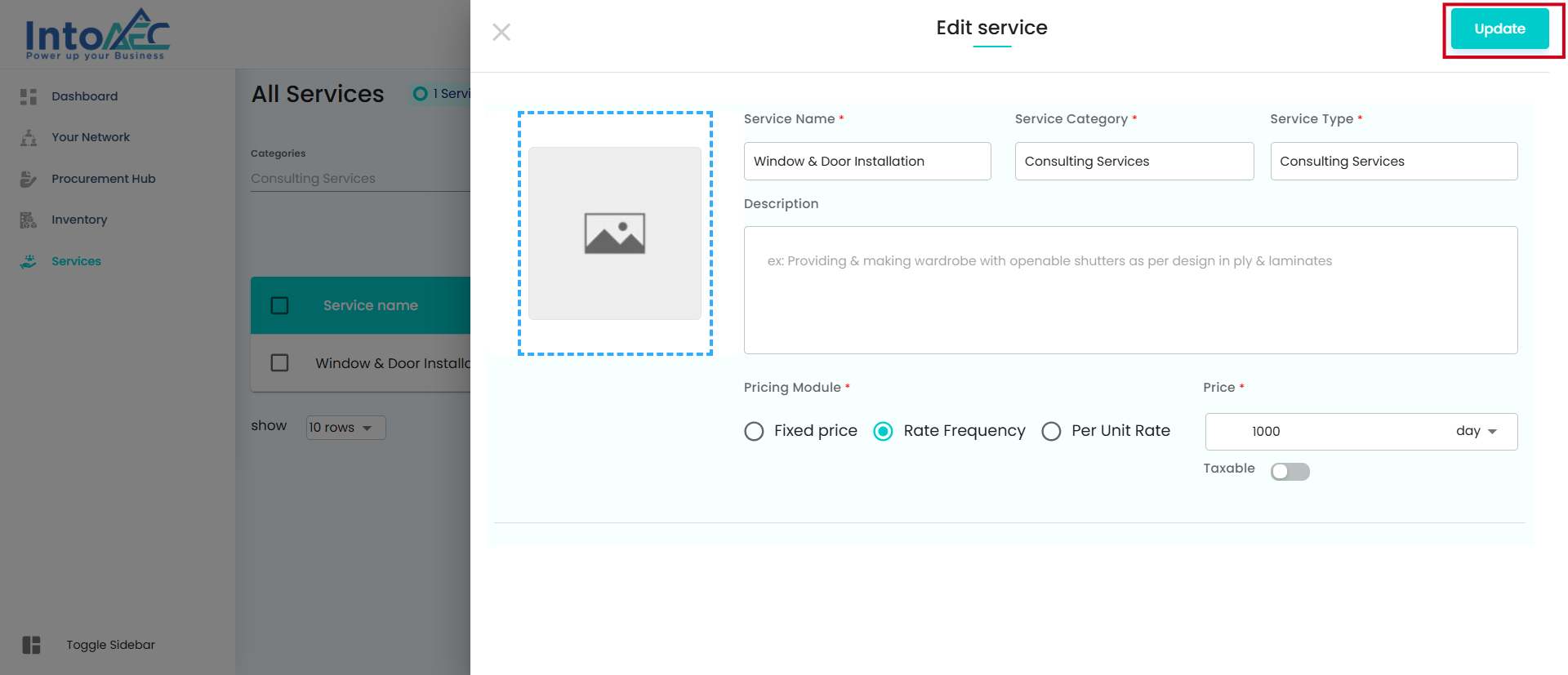1568x675 pixels.
Task: Enable the Taxable toggle switch
Action: click(x=1290, y=472)
